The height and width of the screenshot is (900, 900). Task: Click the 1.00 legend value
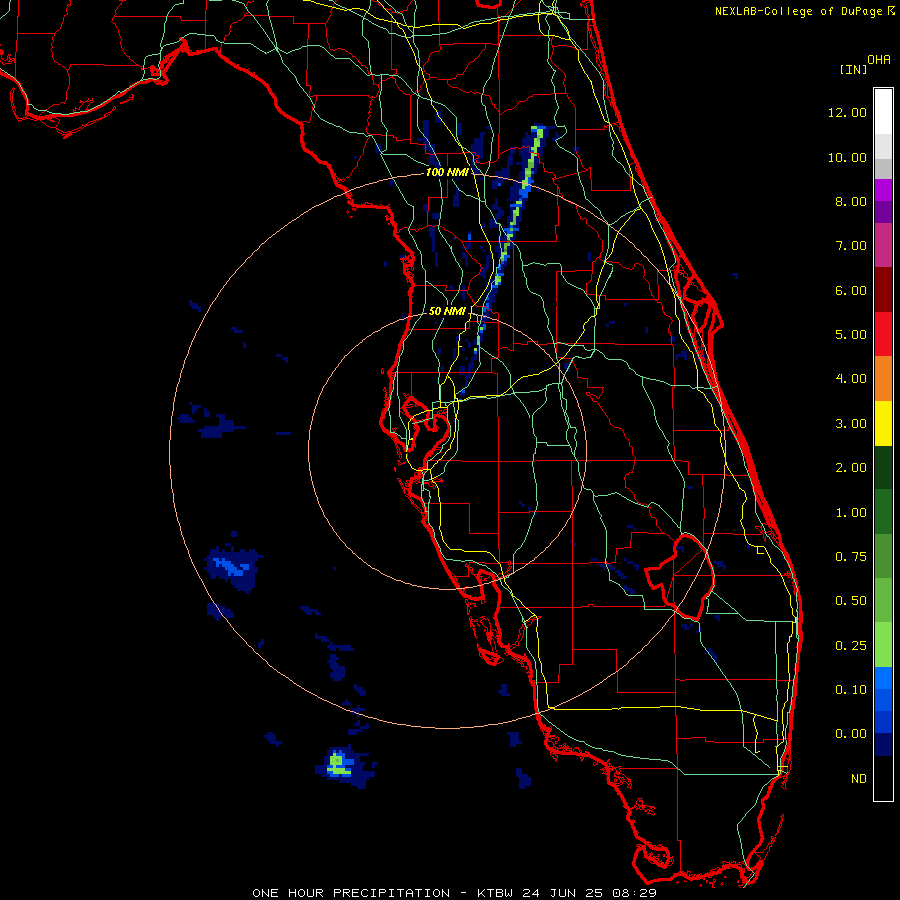tap(851, 513)
